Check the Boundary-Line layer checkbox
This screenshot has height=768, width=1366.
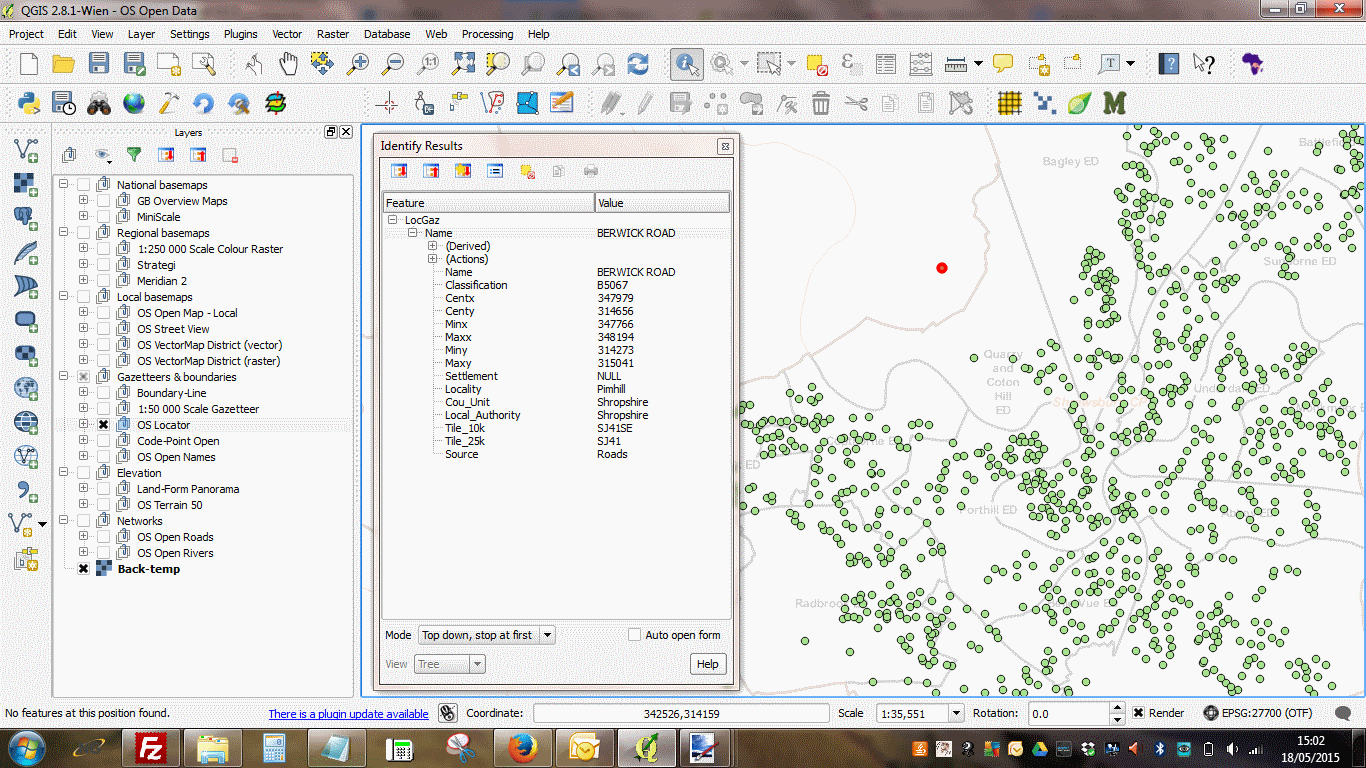tap(103, 393)
